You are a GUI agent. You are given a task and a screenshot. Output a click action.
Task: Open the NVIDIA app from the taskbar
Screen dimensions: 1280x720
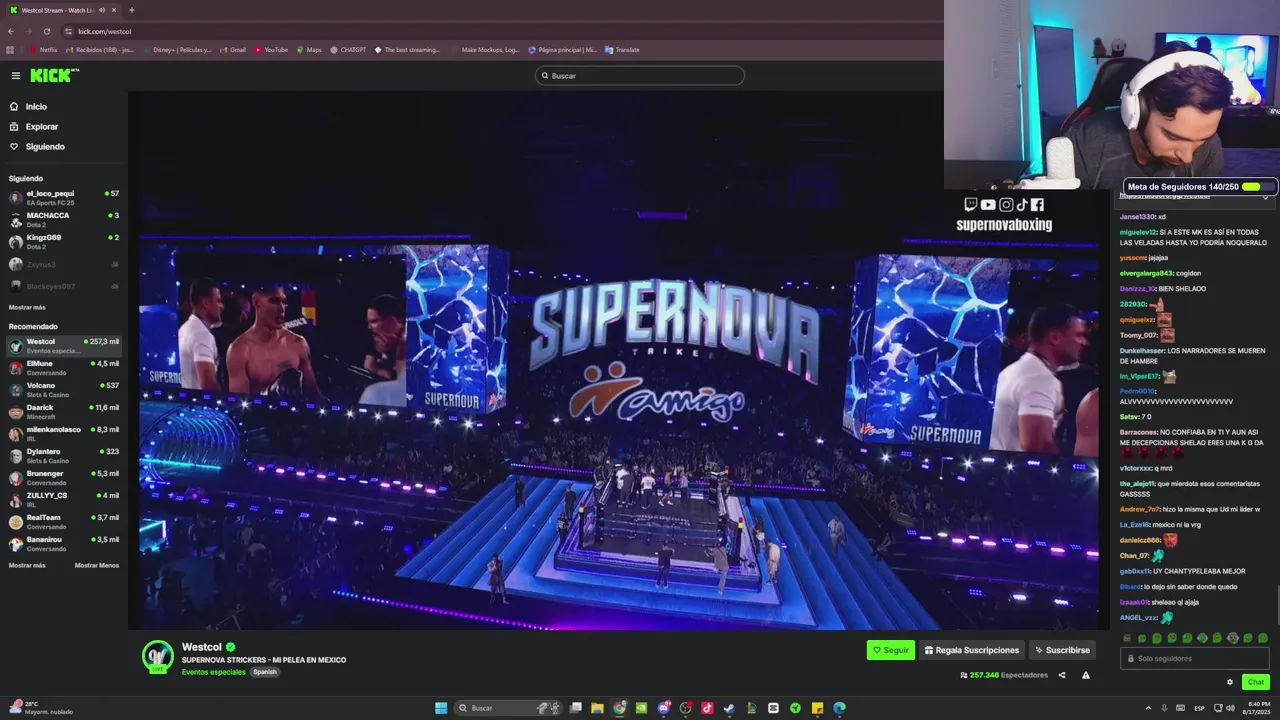(641, 708)
